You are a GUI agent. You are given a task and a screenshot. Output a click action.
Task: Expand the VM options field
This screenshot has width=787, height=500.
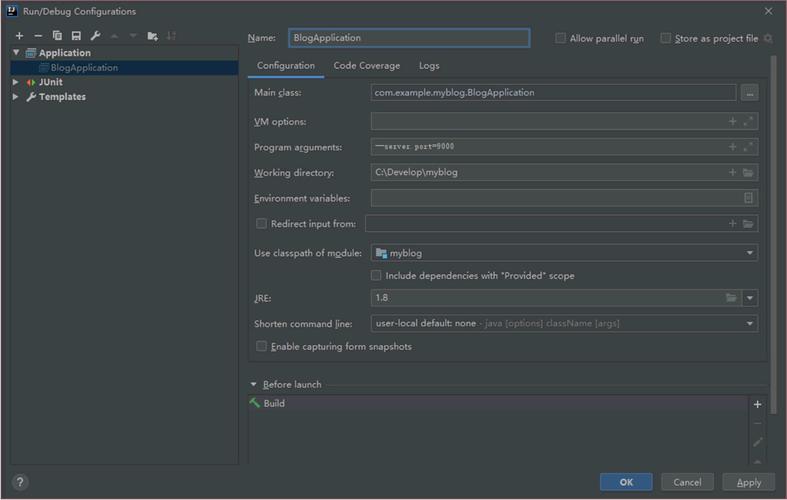pyautogui.click(x=748, y=121)
